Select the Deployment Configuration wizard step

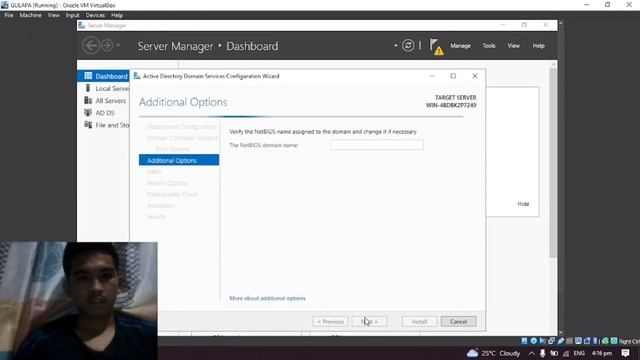pos(182,127)
